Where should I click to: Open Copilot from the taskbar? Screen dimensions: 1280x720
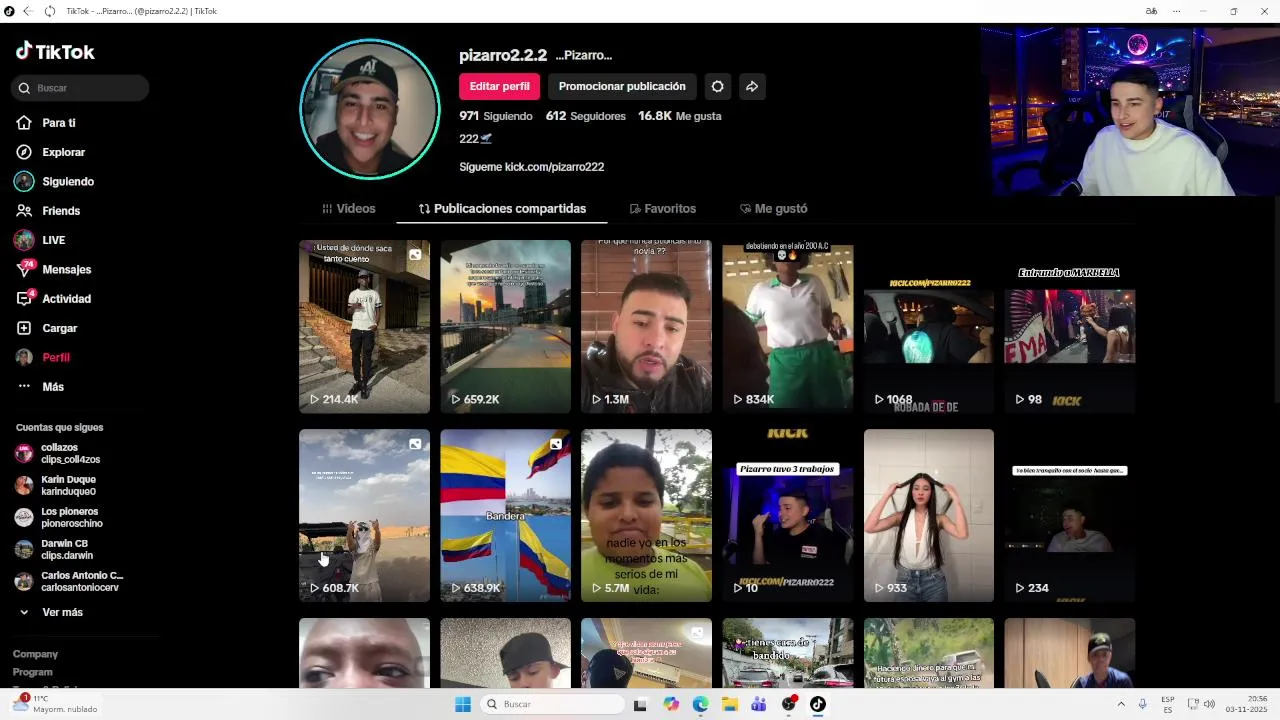670,704
